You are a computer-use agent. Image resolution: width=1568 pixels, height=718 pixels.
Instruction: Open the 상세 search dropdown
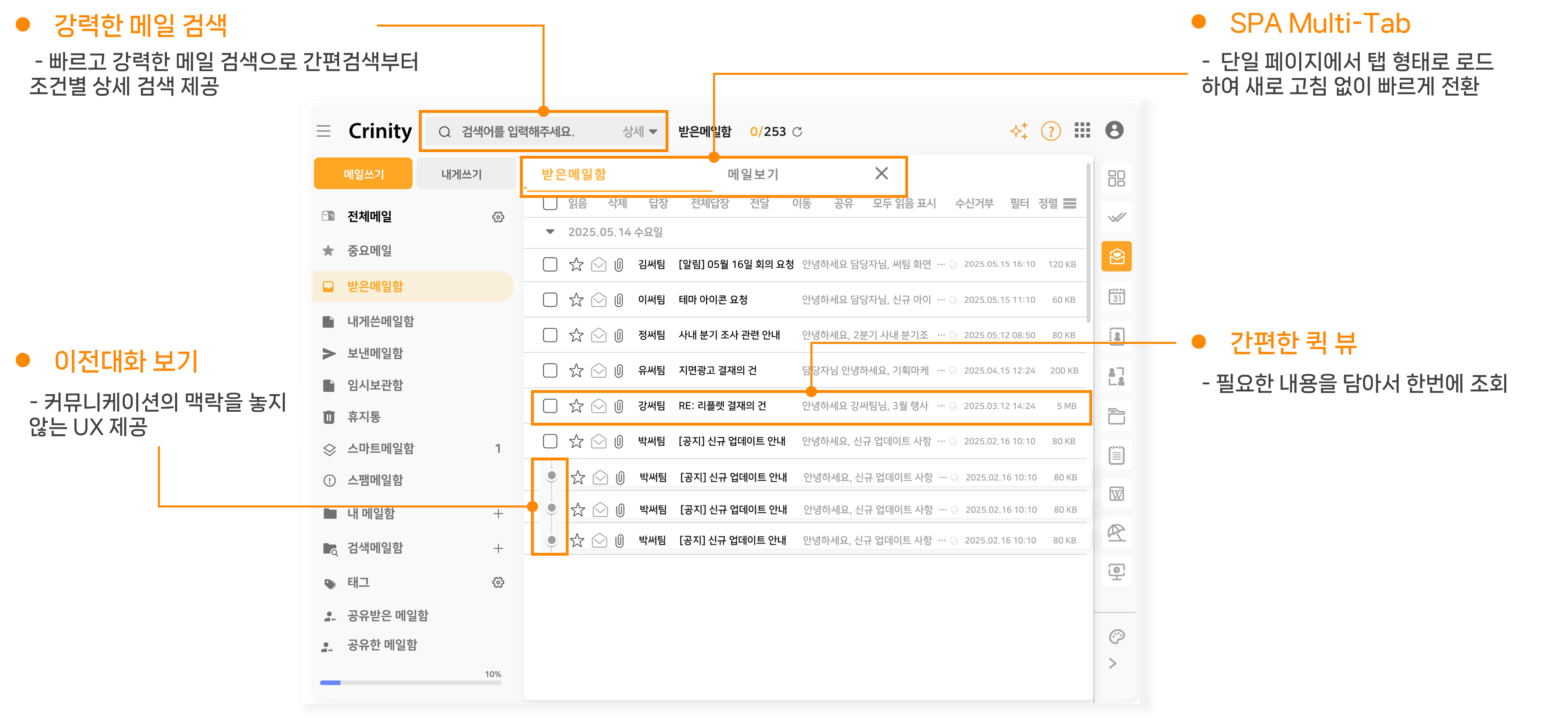(x=639, y=131)
